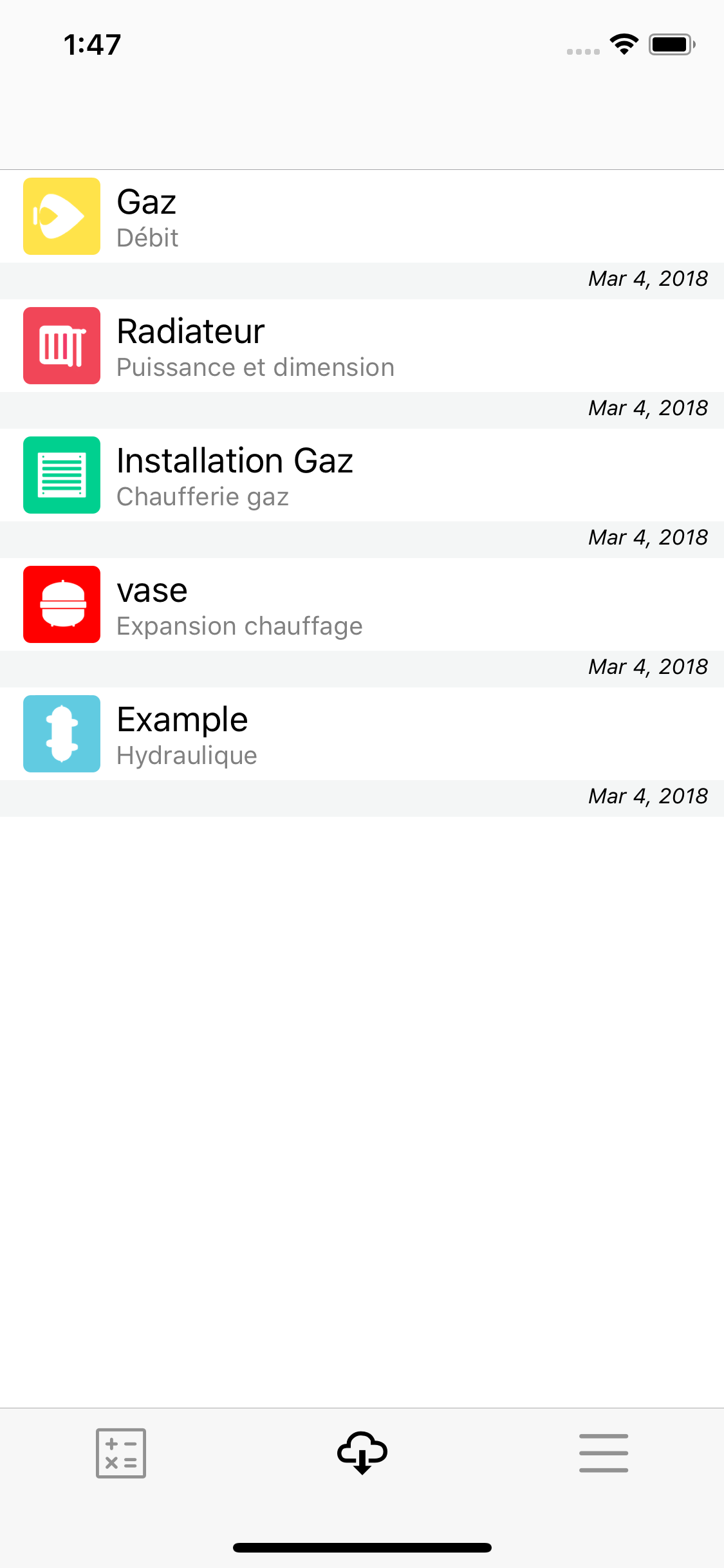Screen dimensions: 724x1568
Task: Select the green Installation Gaz boiler icon
Action: tap(61, 475)
